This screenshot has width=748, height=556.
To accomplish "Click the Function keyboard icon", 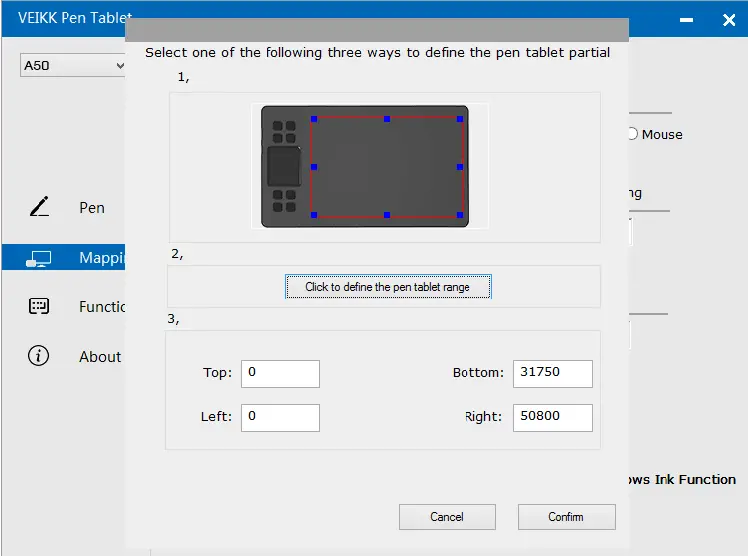I will pos(39,307).
